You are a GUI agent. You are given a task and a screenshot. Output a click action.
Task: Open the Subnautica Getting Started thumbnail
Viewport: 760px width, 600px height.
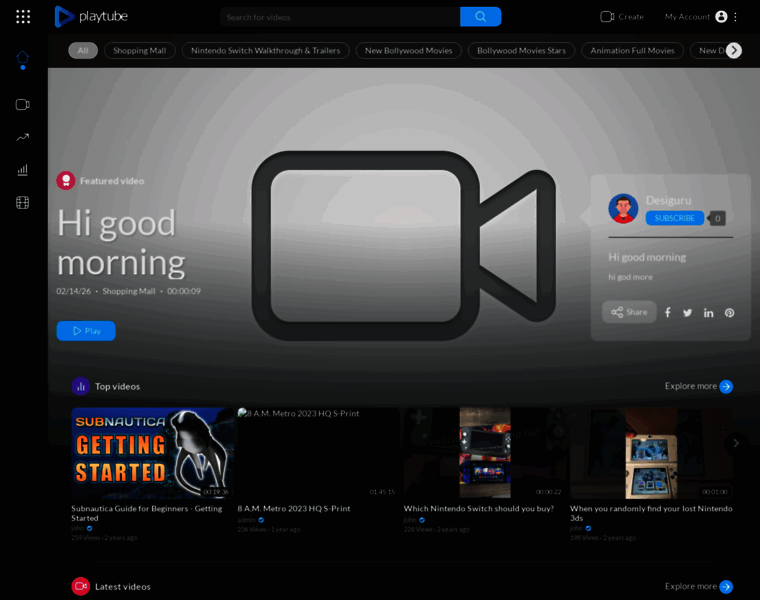[x=152, y=452]
